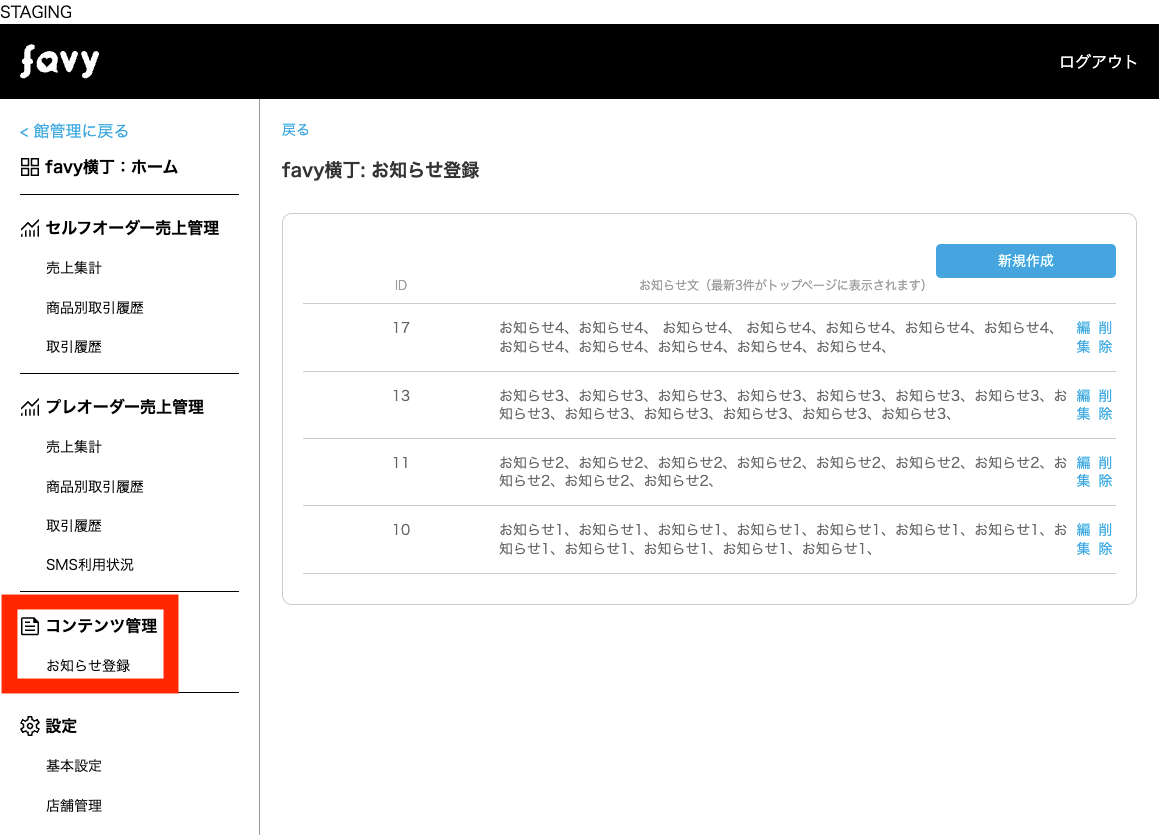
Task: Edit notice with ID 11
Action: click(x=1083, y=471)
